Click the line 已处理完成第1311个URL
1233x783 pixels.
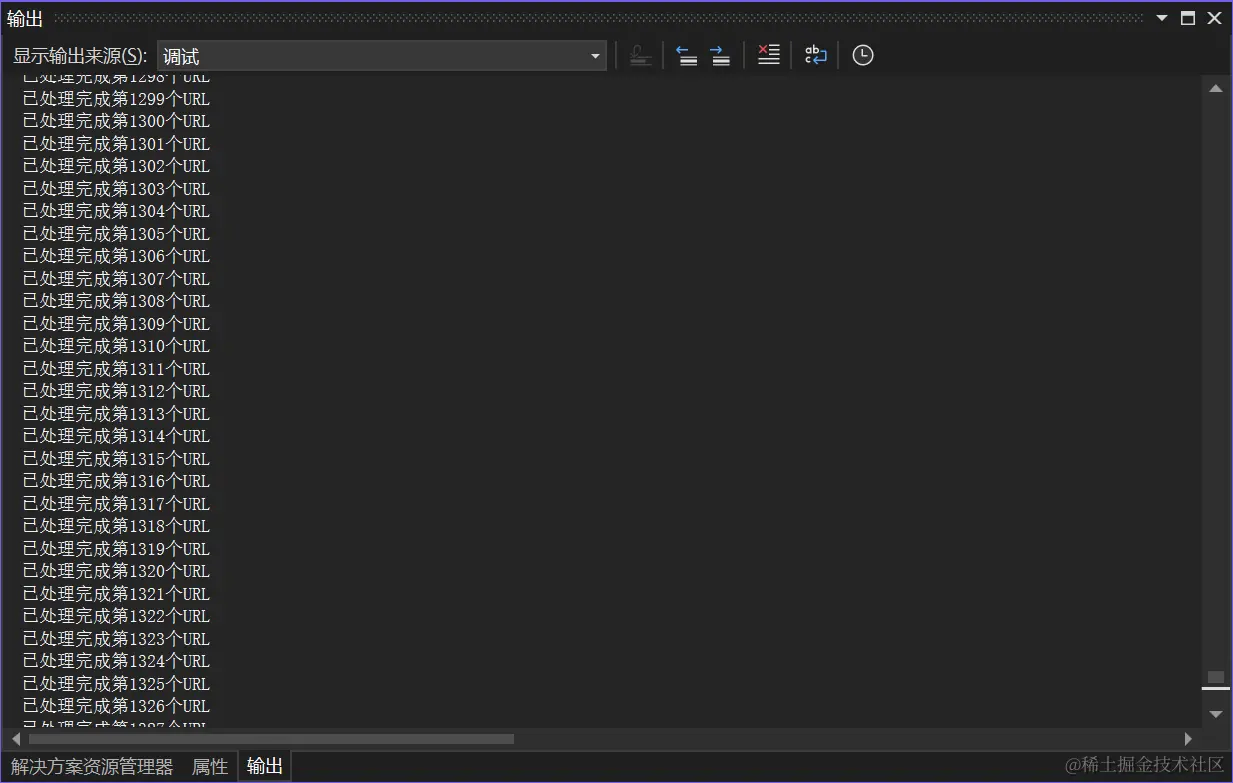[x=116, y=369]
